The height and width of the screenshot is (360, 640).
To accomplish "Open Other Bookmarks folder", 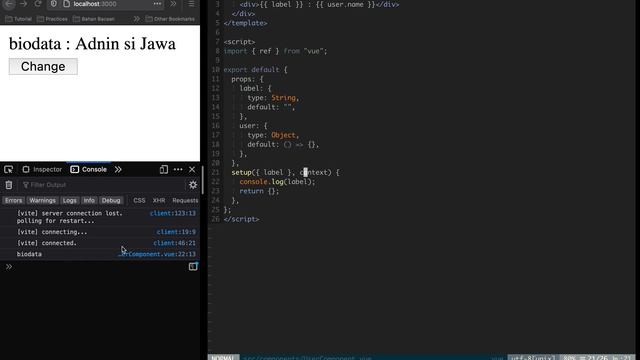I will [170, 19].
